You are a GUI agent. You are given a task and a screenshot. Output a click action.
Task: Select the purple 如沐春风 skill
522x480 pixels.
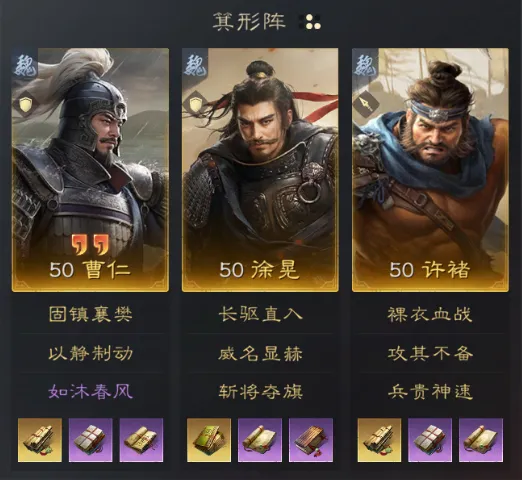(x=91, y=392)
